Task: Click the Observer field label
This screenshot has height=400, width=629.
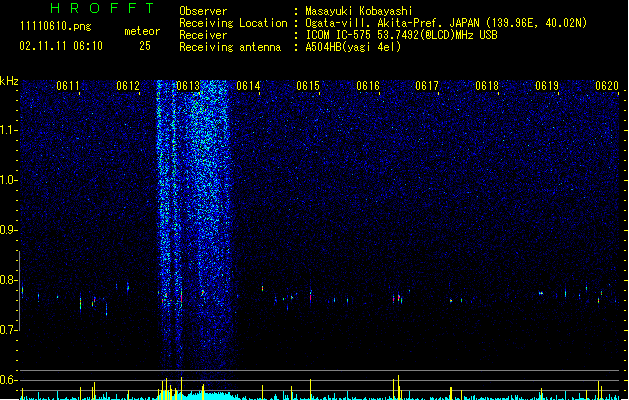Action: [x=203, y=11]
